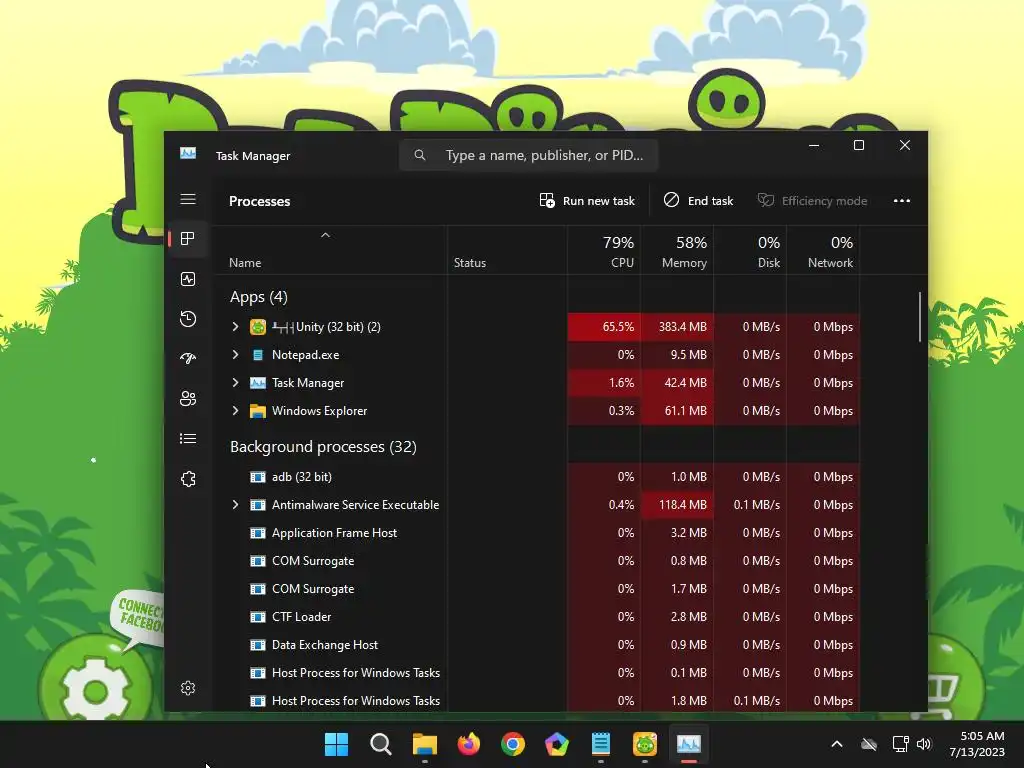The width and height of the screenshot is (1024, 768).
Task: Open the Notepad taskbar icon
Action: click(601, 744)
